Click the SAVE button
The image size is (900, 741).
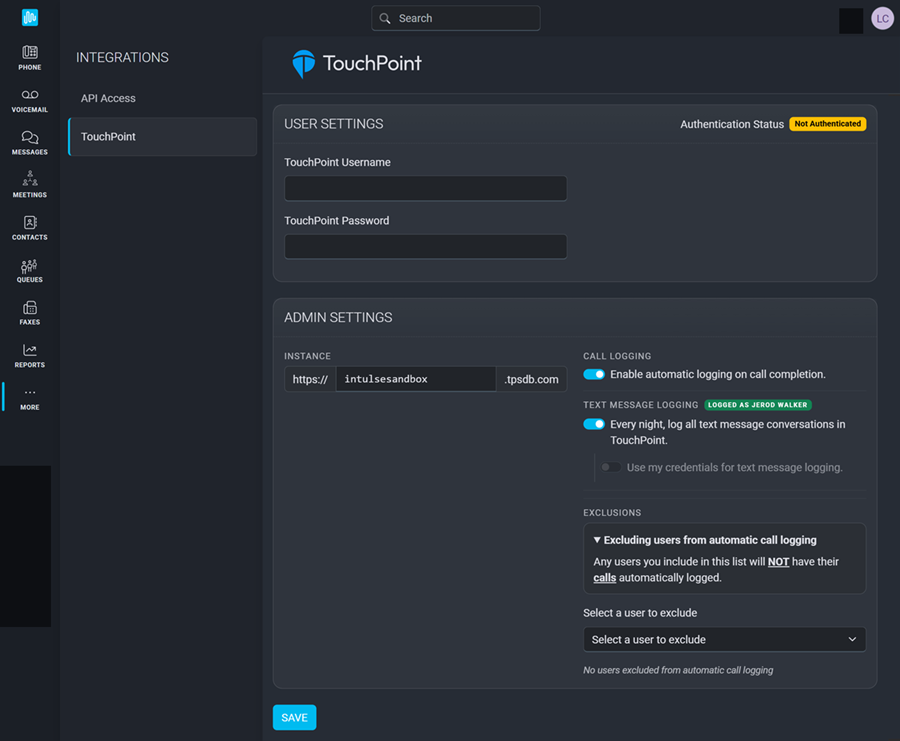pos(294,717)
